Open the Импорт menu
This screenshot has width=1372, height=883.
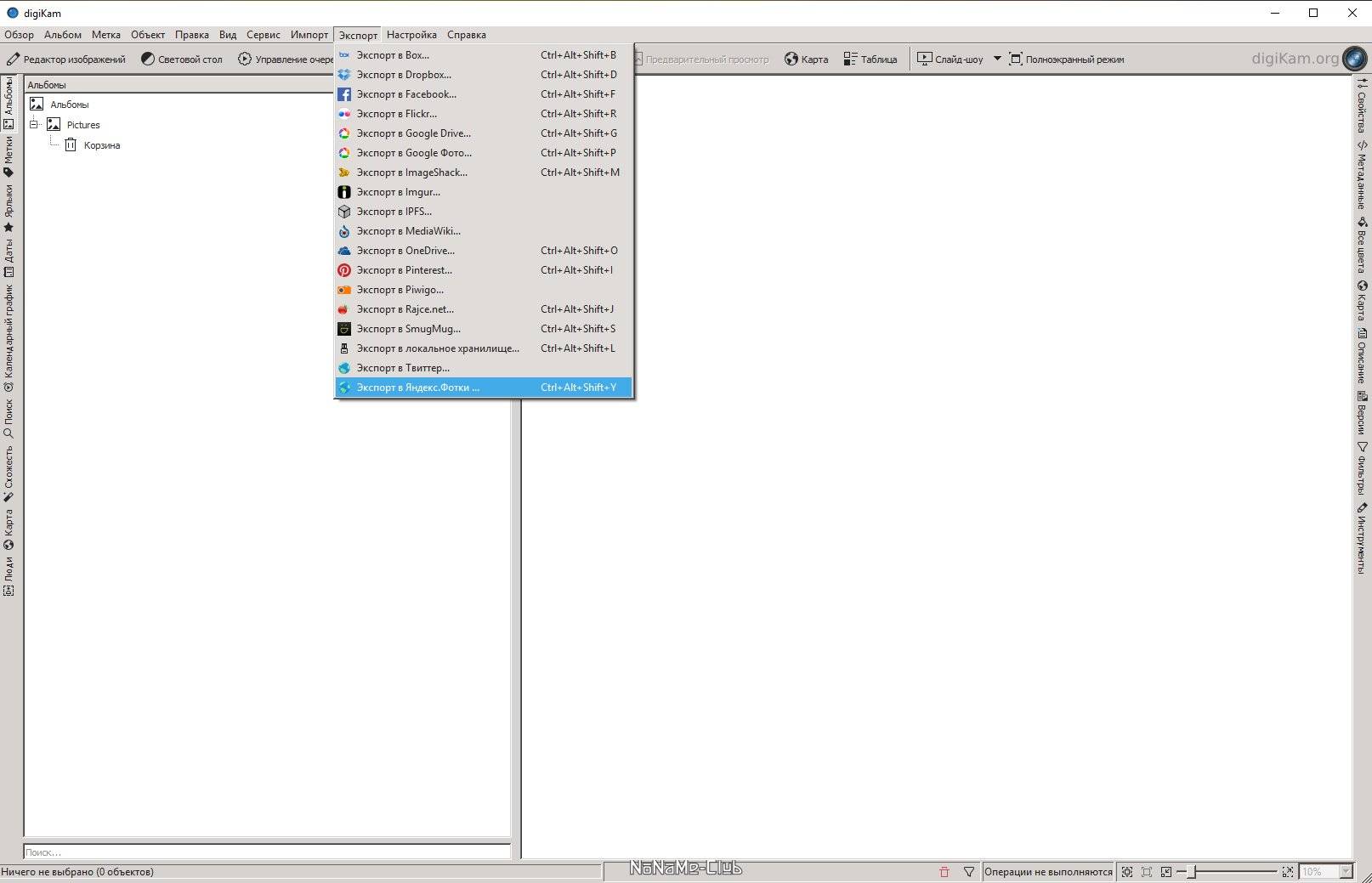309,35
